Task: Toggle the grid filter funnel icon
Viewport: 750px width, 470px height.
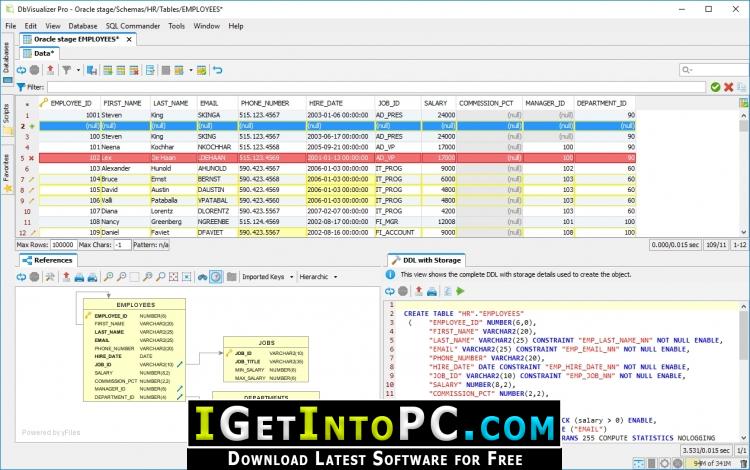Action: point(66,70)
